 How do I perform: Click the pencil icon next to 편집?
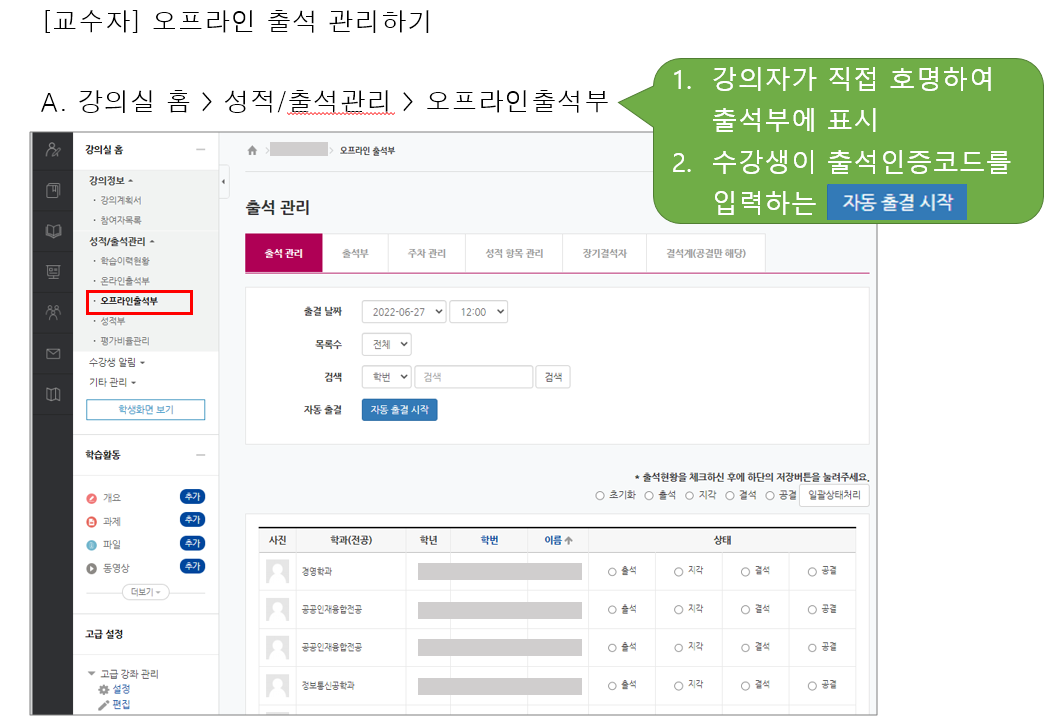click(x=103, y=705)
